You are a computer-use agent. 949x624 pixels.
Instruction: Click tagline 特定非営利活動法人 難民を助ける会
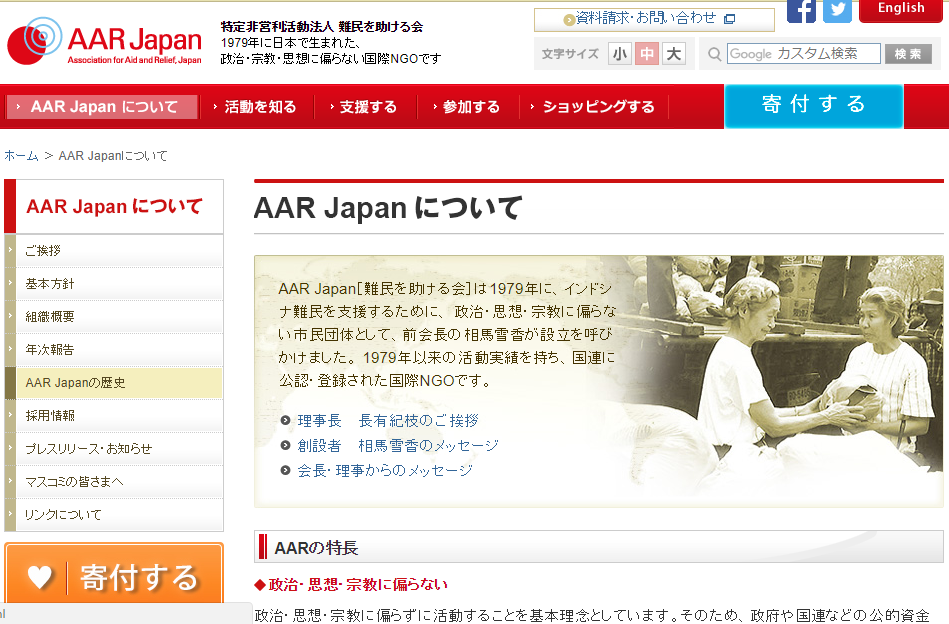tap(322, 27)
